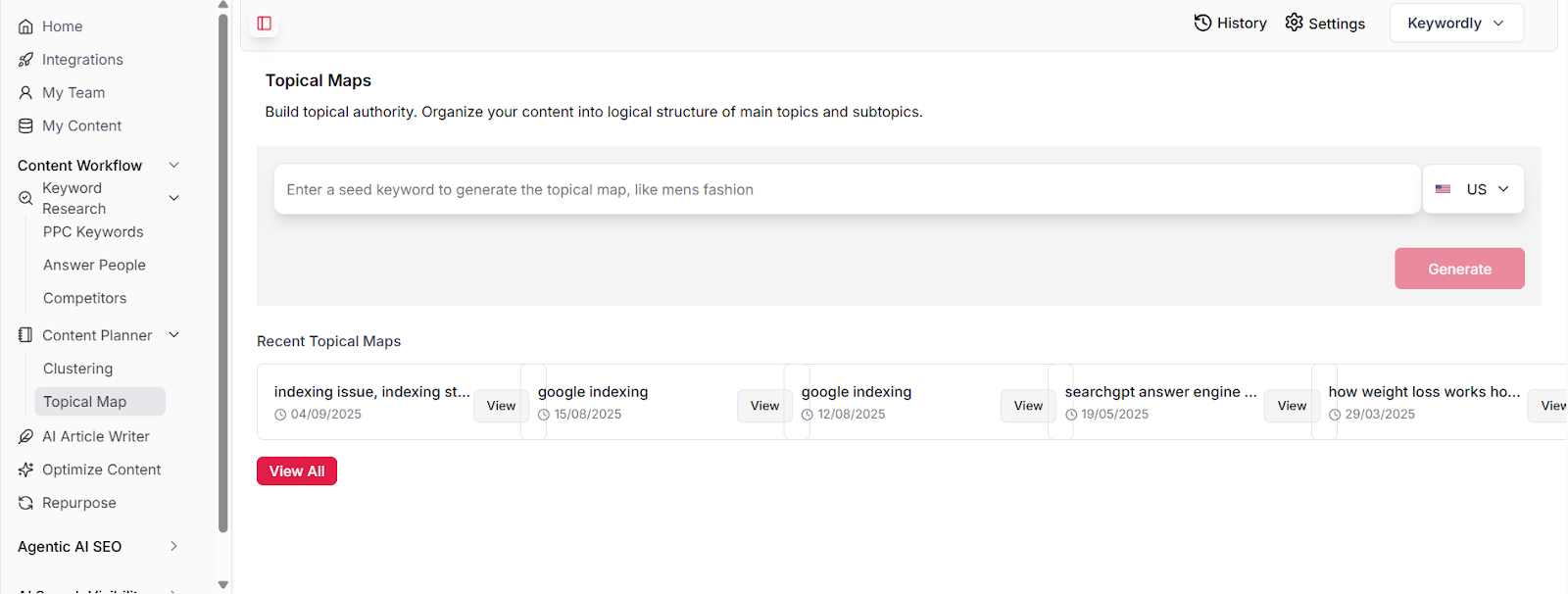Collapse the Content Workflow section
Screen dimensions: 1568x594
click(173, 166)
